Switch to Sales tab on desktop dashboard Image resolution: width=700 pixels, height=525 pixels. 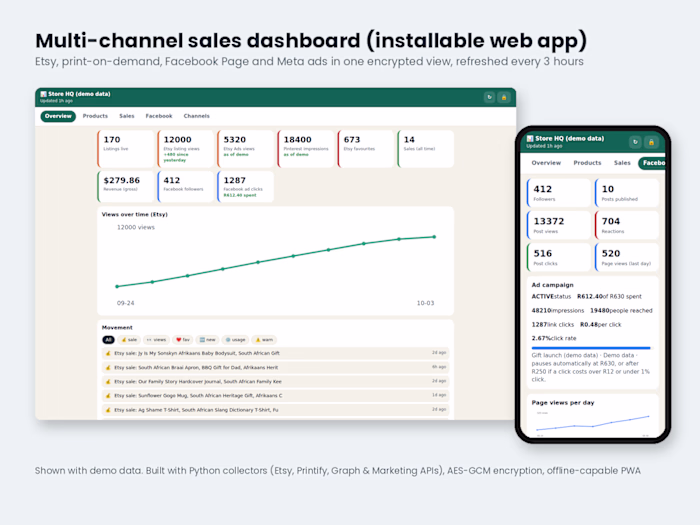pyautogui.click(x=127, y=116)
